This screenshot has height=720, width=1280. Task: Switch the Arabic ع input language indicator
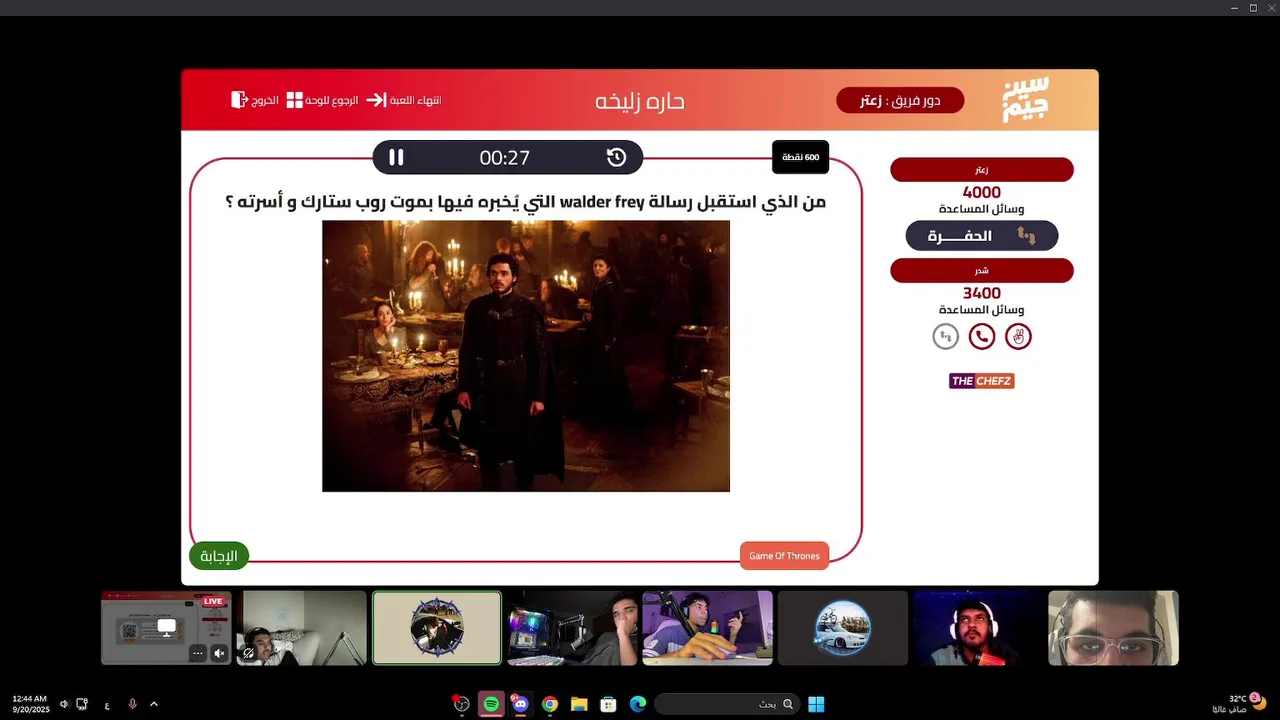click(x=107, y=705)
